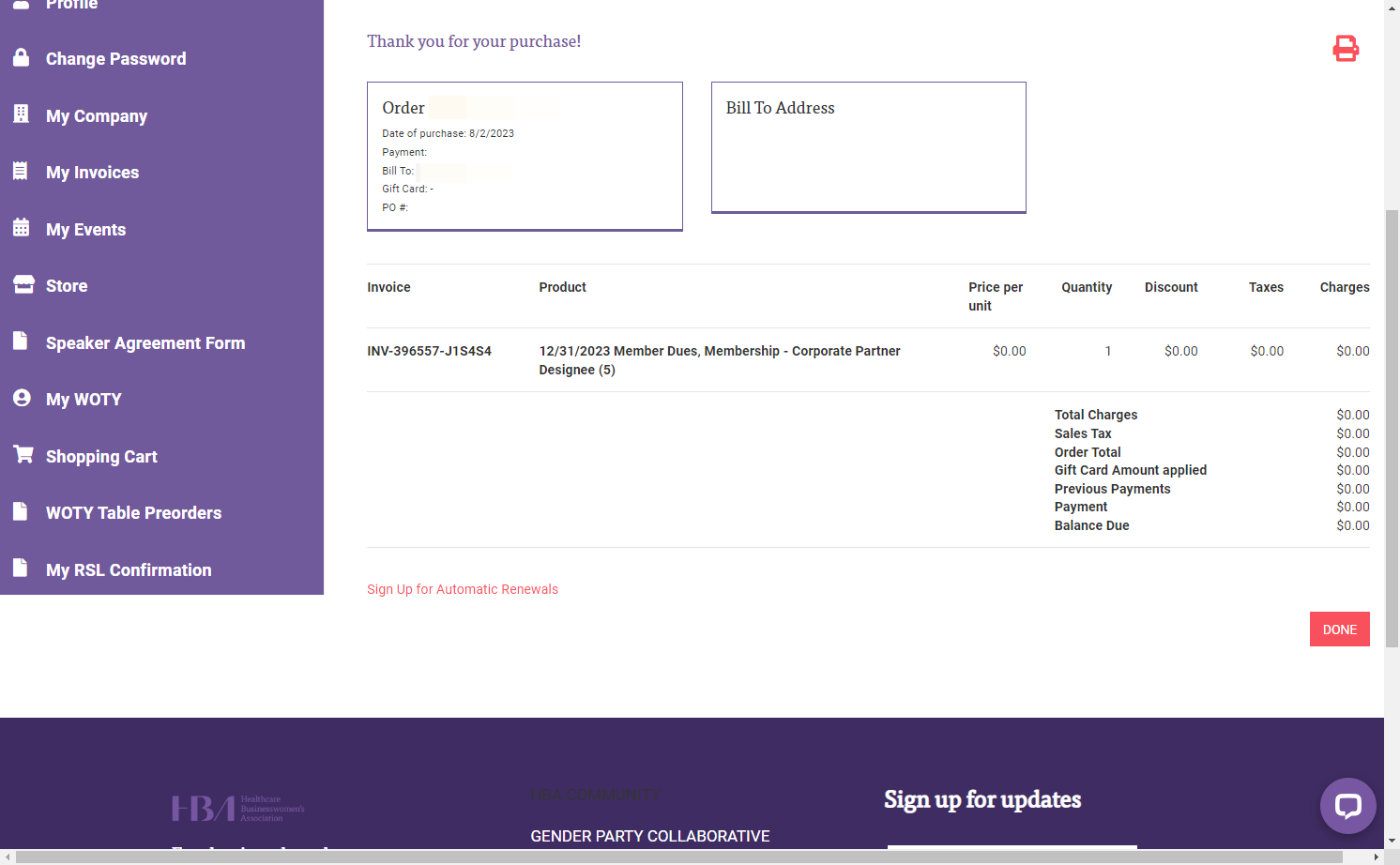Click the building icon beside My Company
Image resolution: width=1400 pixels, height=865 pixels.
[x=22, y=114]
